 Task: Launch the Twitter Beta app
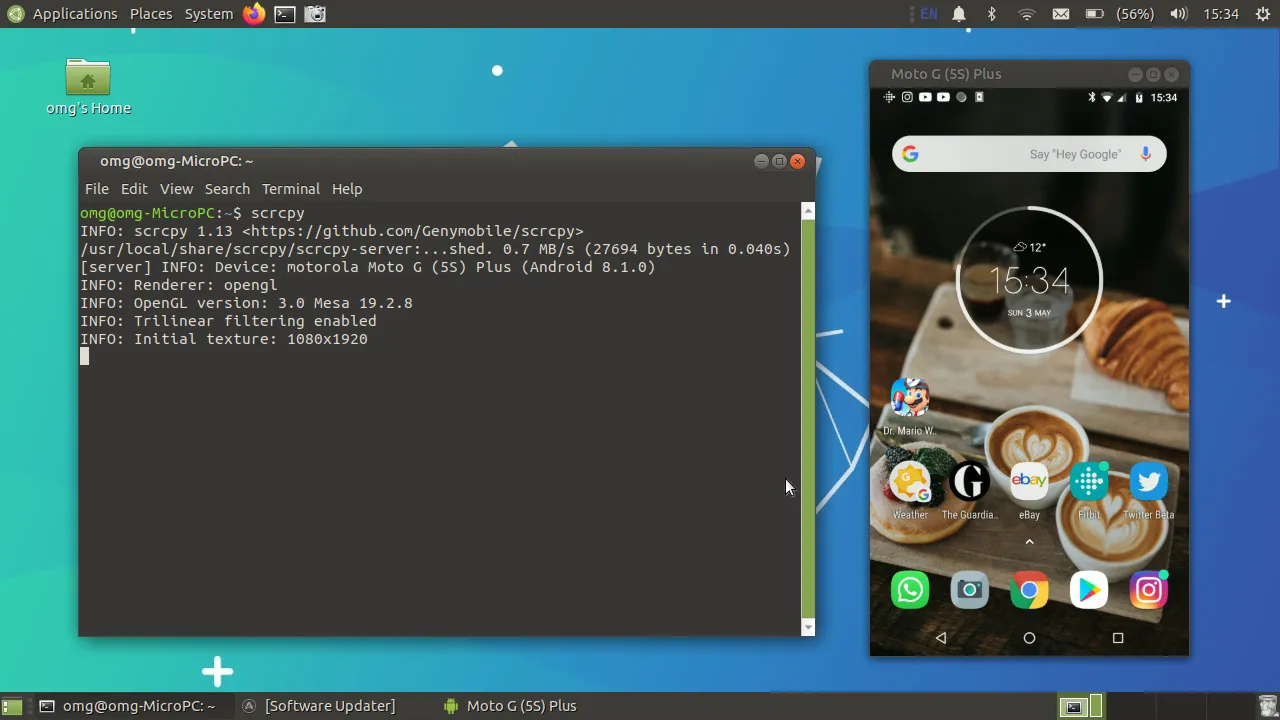(1148, 481)
